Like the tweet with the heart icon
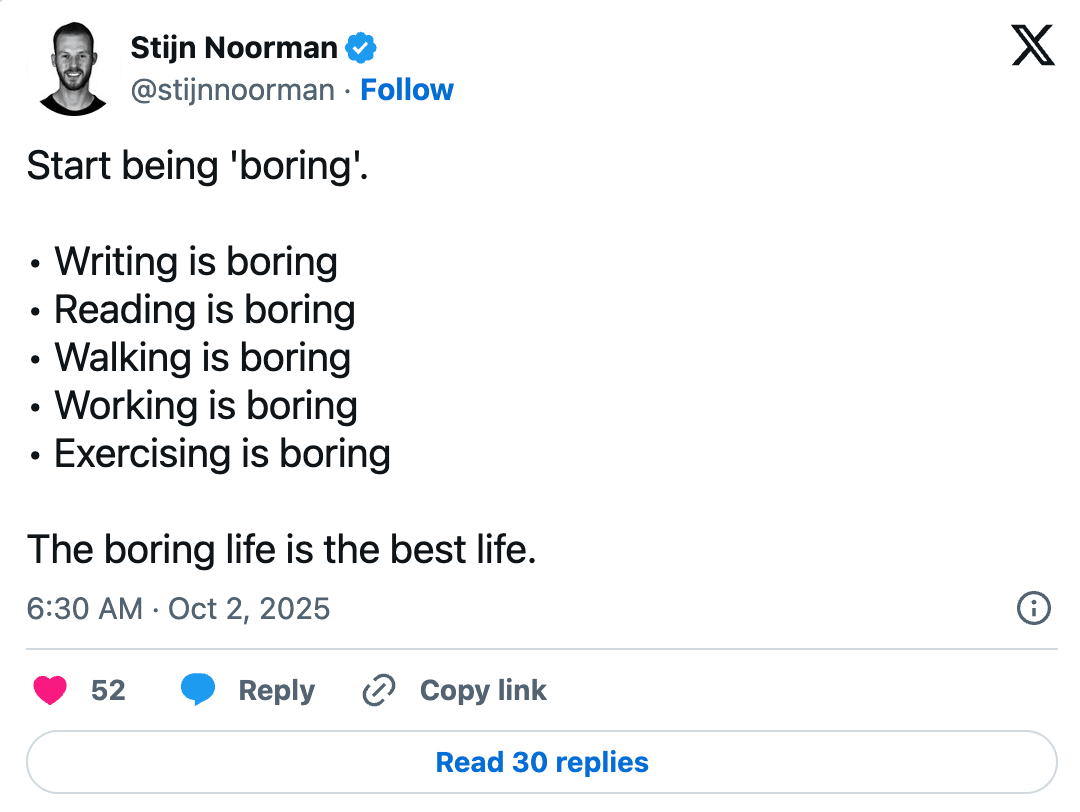 coord(50,690)
